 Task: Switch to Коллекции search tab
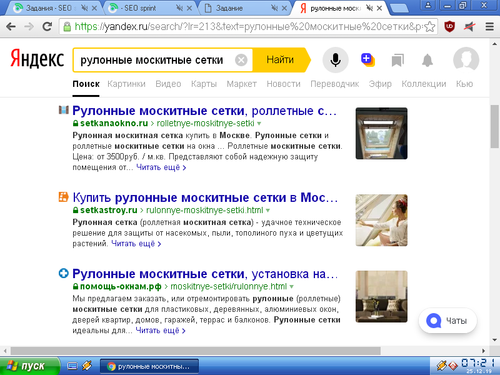click(x=424, y=84)
